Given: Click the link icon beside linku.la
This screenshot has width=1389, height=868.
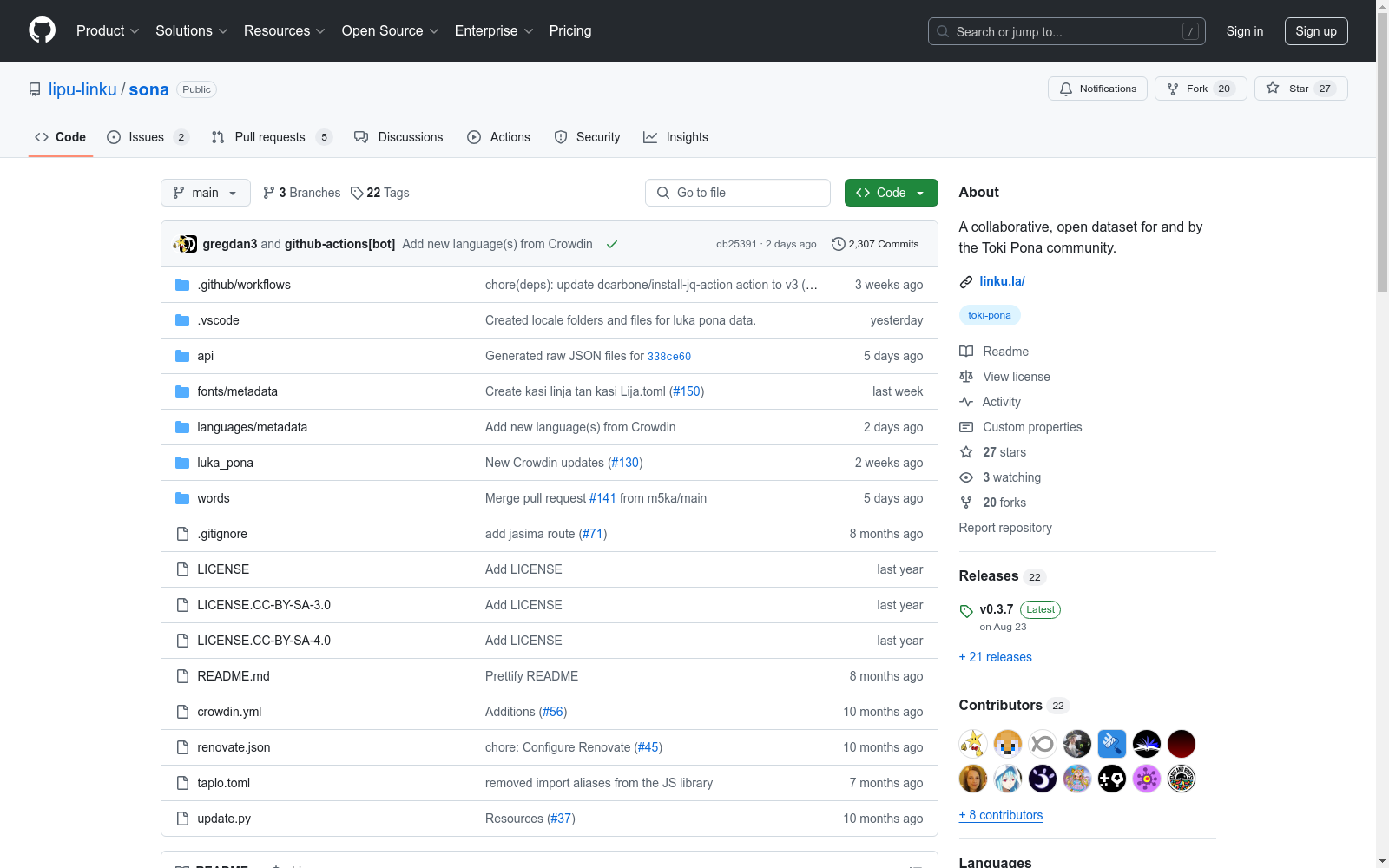Looking at the screenshot, I should click(x=966, y=281).
